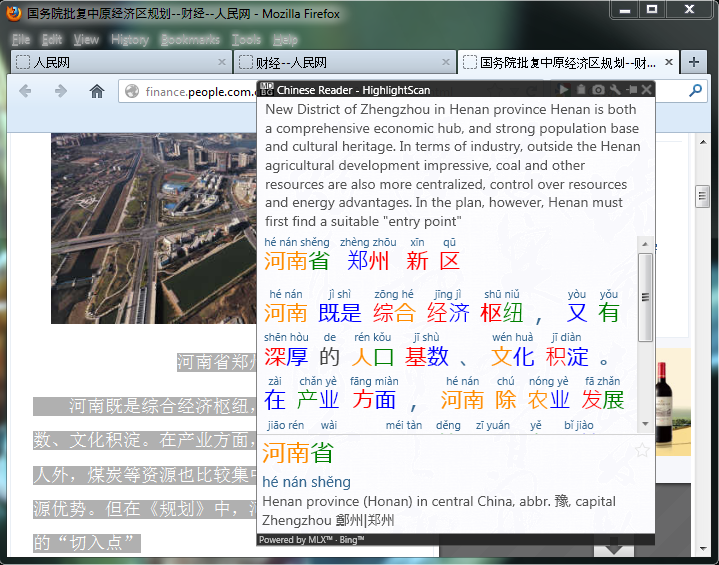Click the word 文化 in the reader

513,356
